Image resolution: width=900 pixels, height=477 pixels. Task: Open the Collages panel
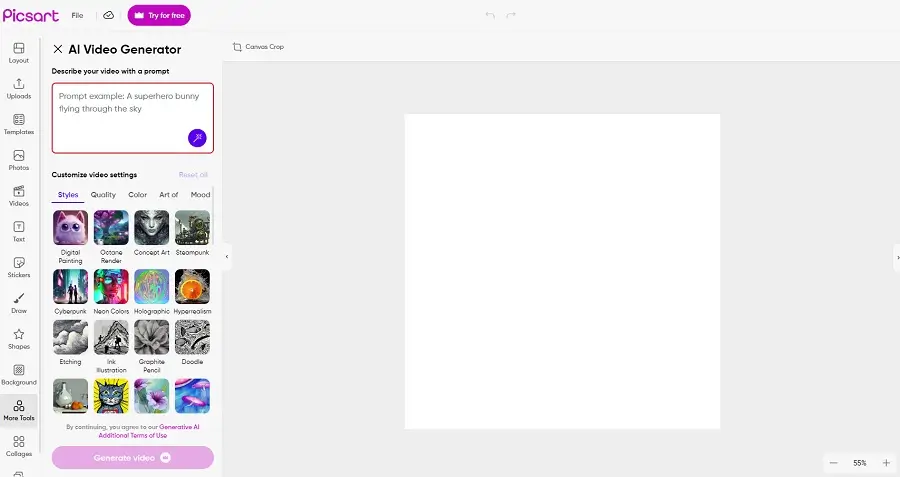point(19,447)
